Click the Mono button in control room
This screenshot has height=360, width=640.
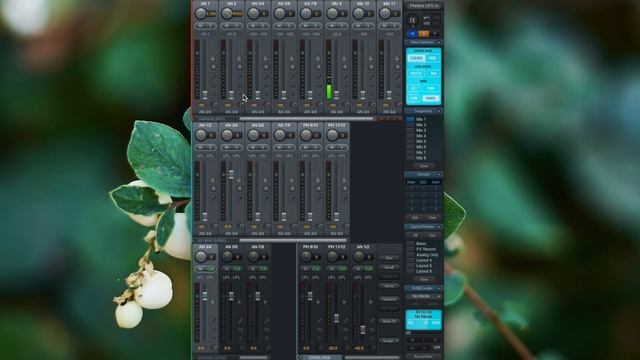pos(389,286)
